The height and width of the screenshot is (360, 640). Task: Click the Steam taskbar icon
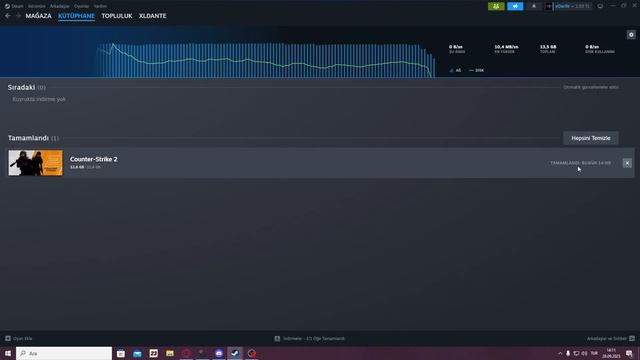235,353
